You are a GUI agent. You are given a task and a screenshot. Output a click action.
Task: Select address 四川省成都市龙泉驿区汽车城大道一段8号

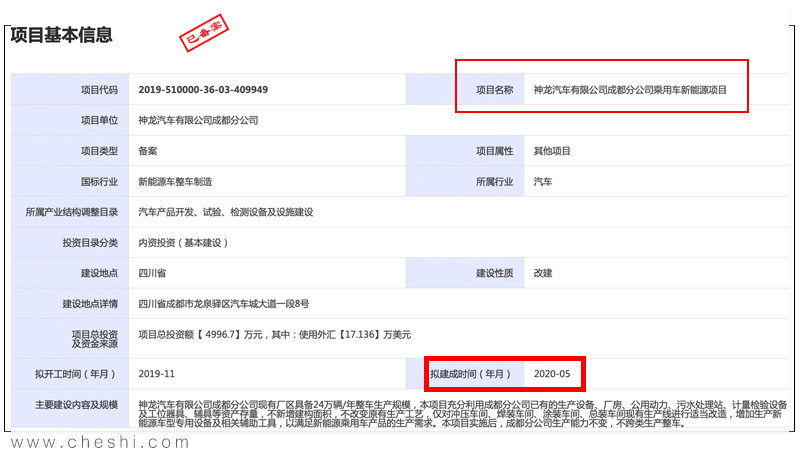click(223, 304)
